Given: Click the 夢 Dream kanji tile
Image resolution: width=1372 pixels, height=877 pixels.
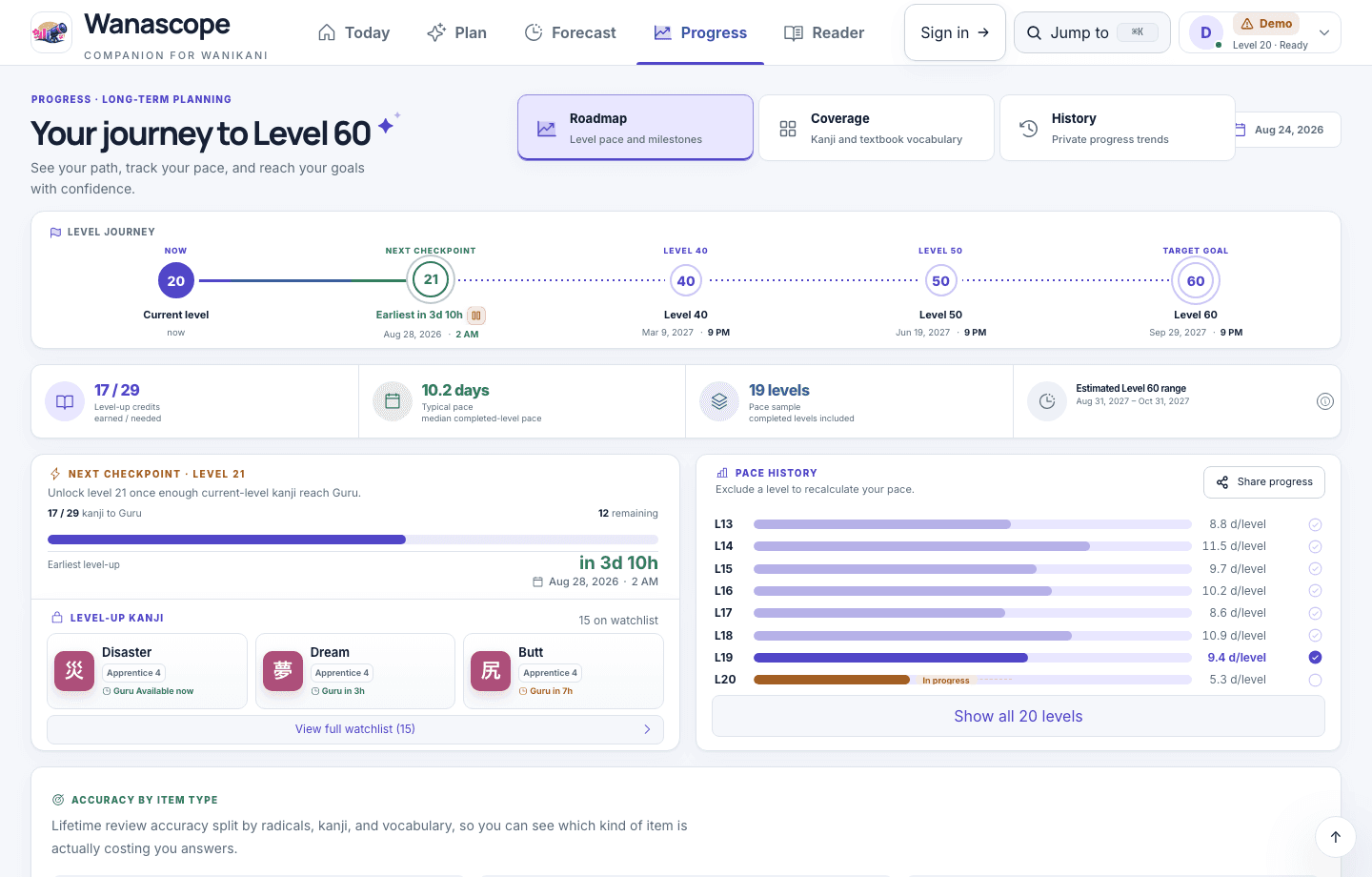Looking at the screenshot, I should click(x=355, y=671).
